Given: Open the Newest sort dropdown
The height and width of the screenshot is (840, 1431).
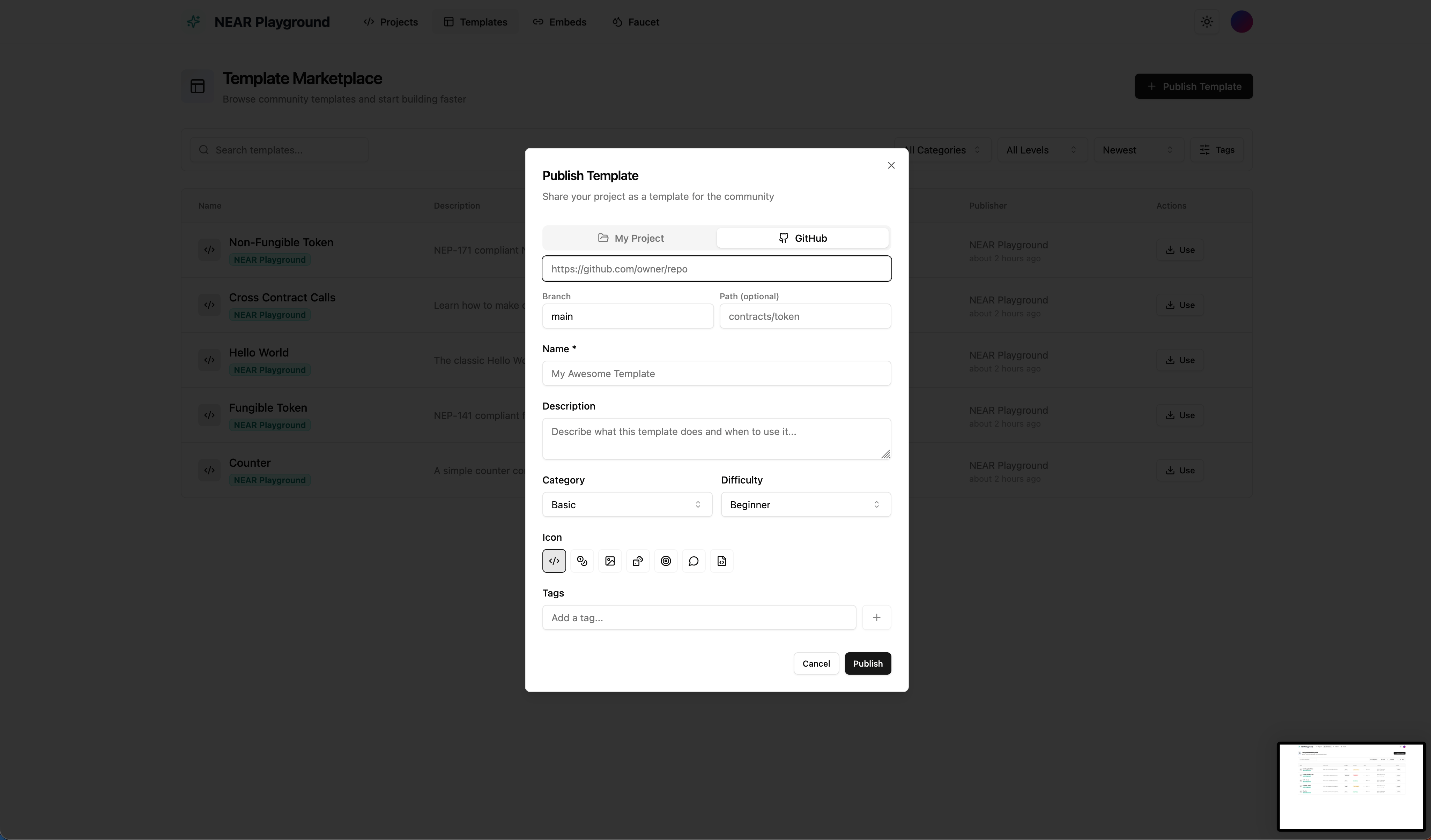Looking at the screenshot, I should (1139, 150).
